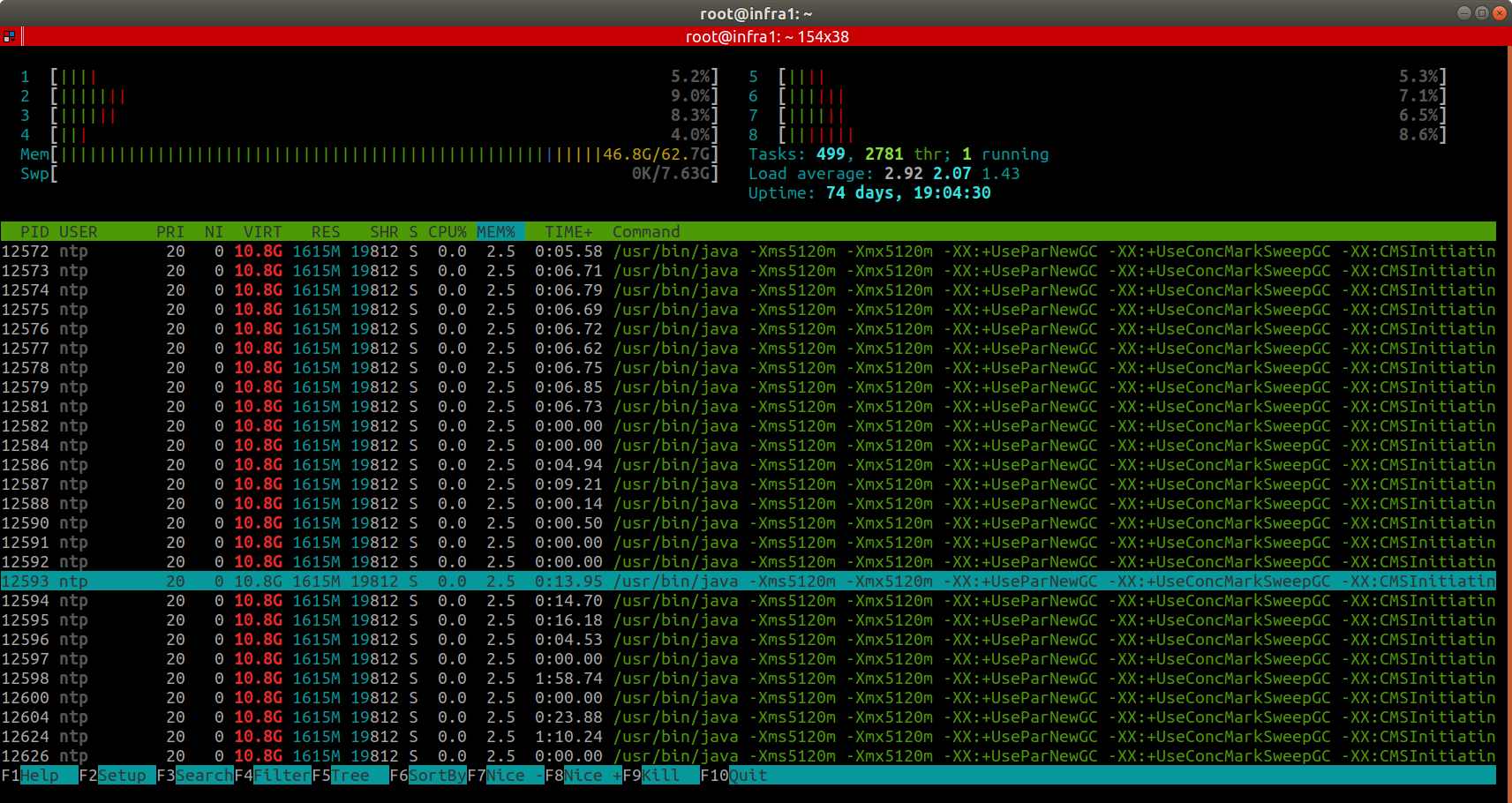Sort by the PRI column header
Screen dimensions: 1512x803
(170, 232)
